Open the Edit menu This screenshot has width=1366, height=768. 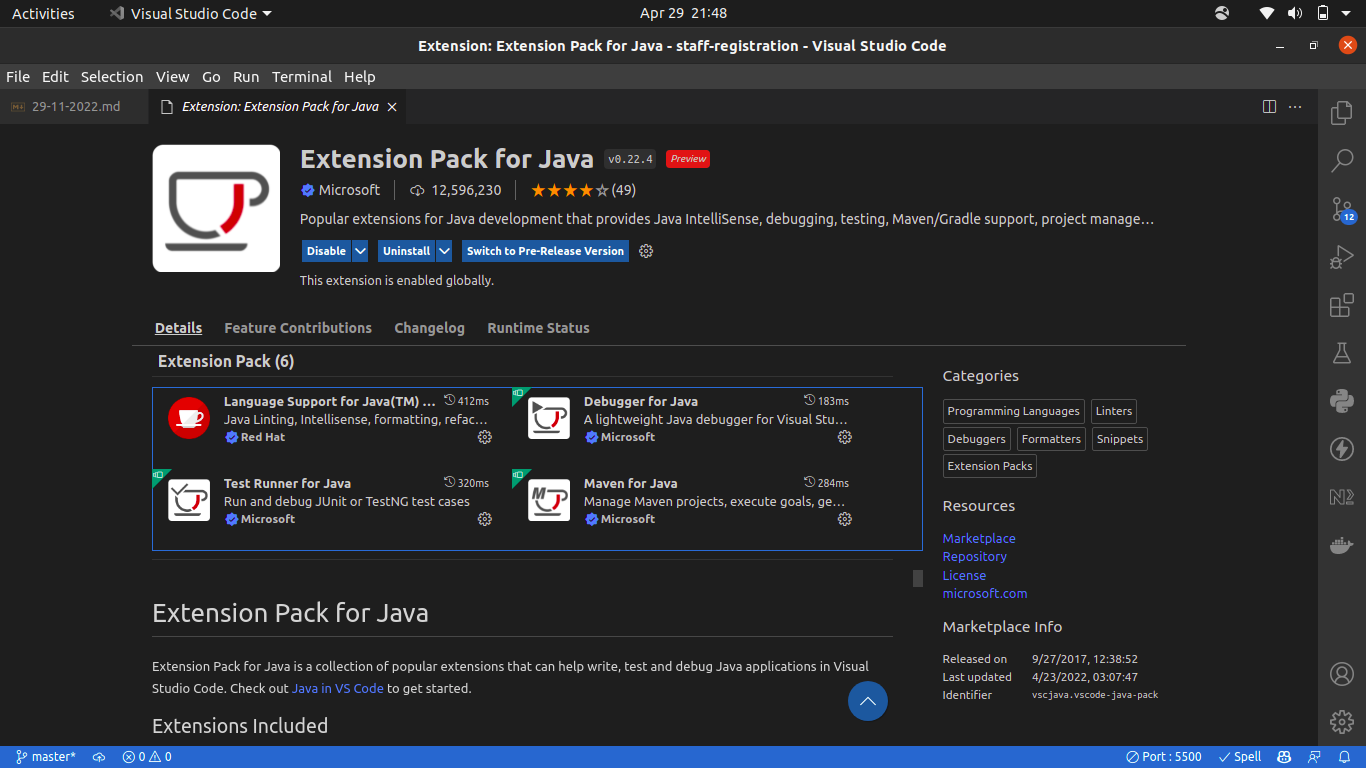pos(55,77)
